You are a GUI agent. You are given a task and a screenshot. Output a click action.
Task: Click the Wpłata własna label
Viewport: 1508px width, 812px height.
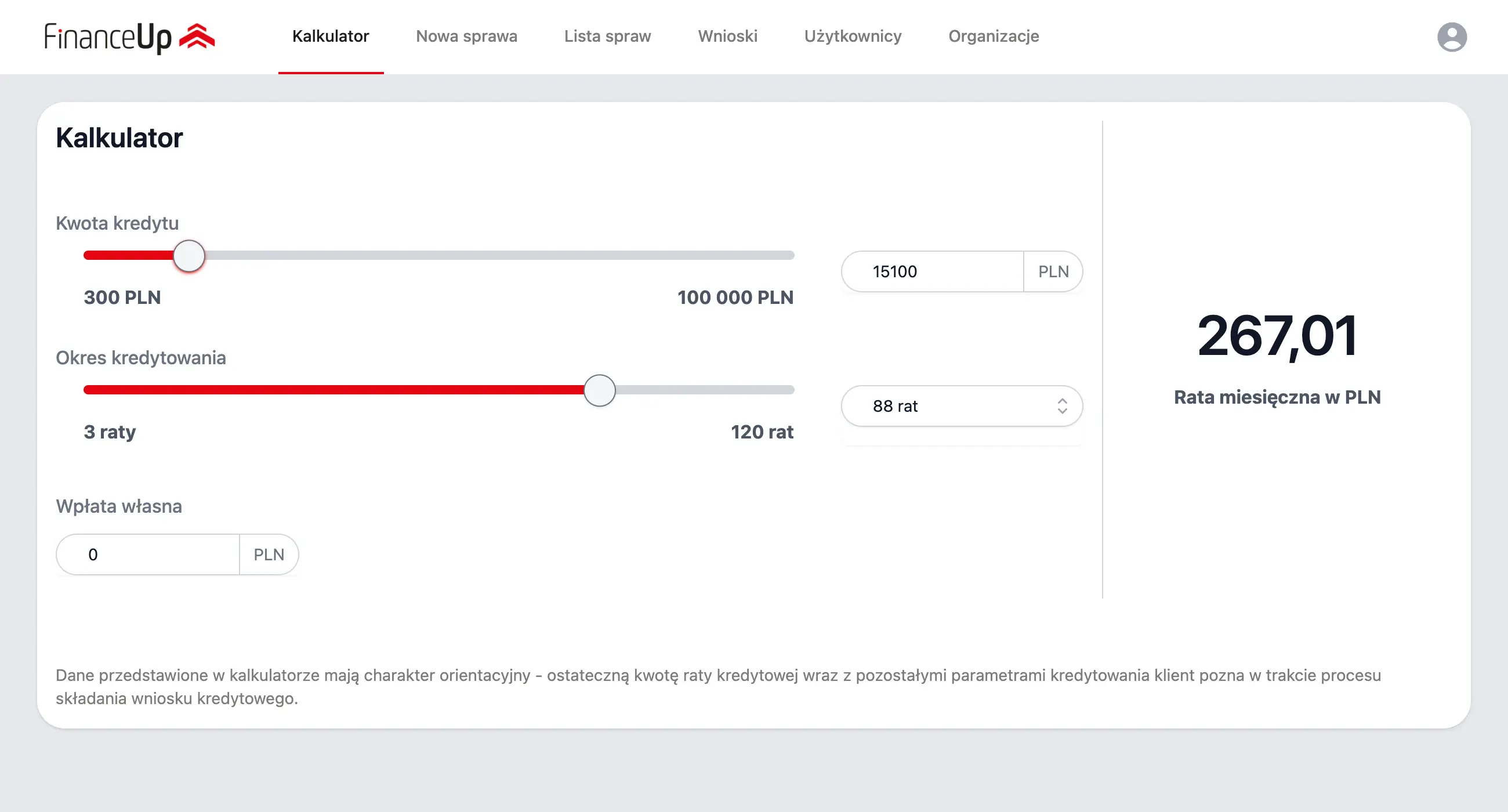click(119, 506)
